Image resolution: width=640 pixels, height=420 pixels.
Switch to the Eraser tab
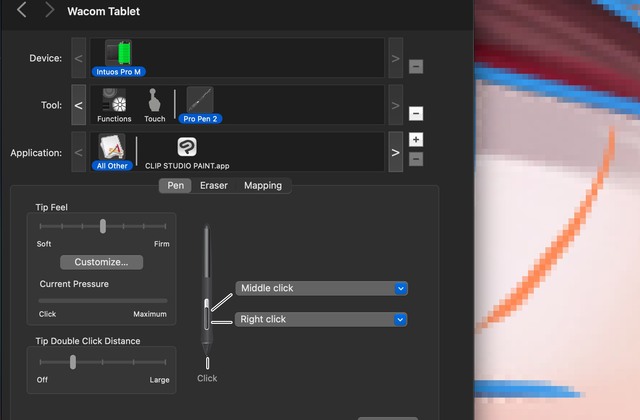[214, 186]
